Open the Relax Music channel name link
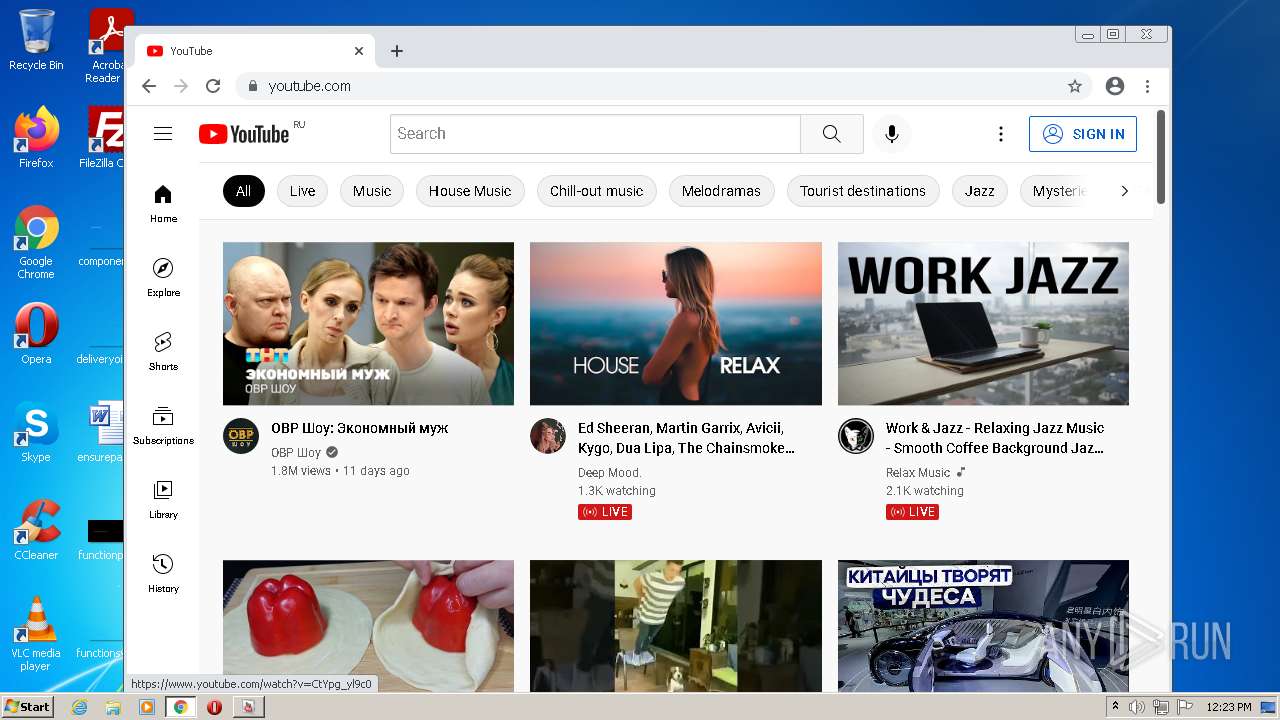This screenshot has height=720, width=1280. point(918,472)
